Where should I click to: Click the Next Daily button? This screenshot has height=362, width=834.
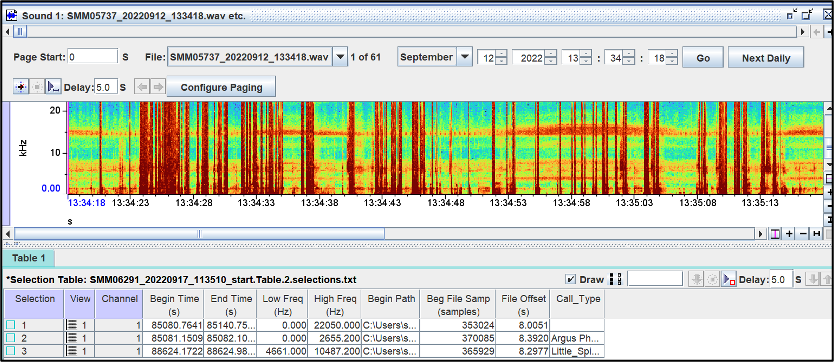766,57
